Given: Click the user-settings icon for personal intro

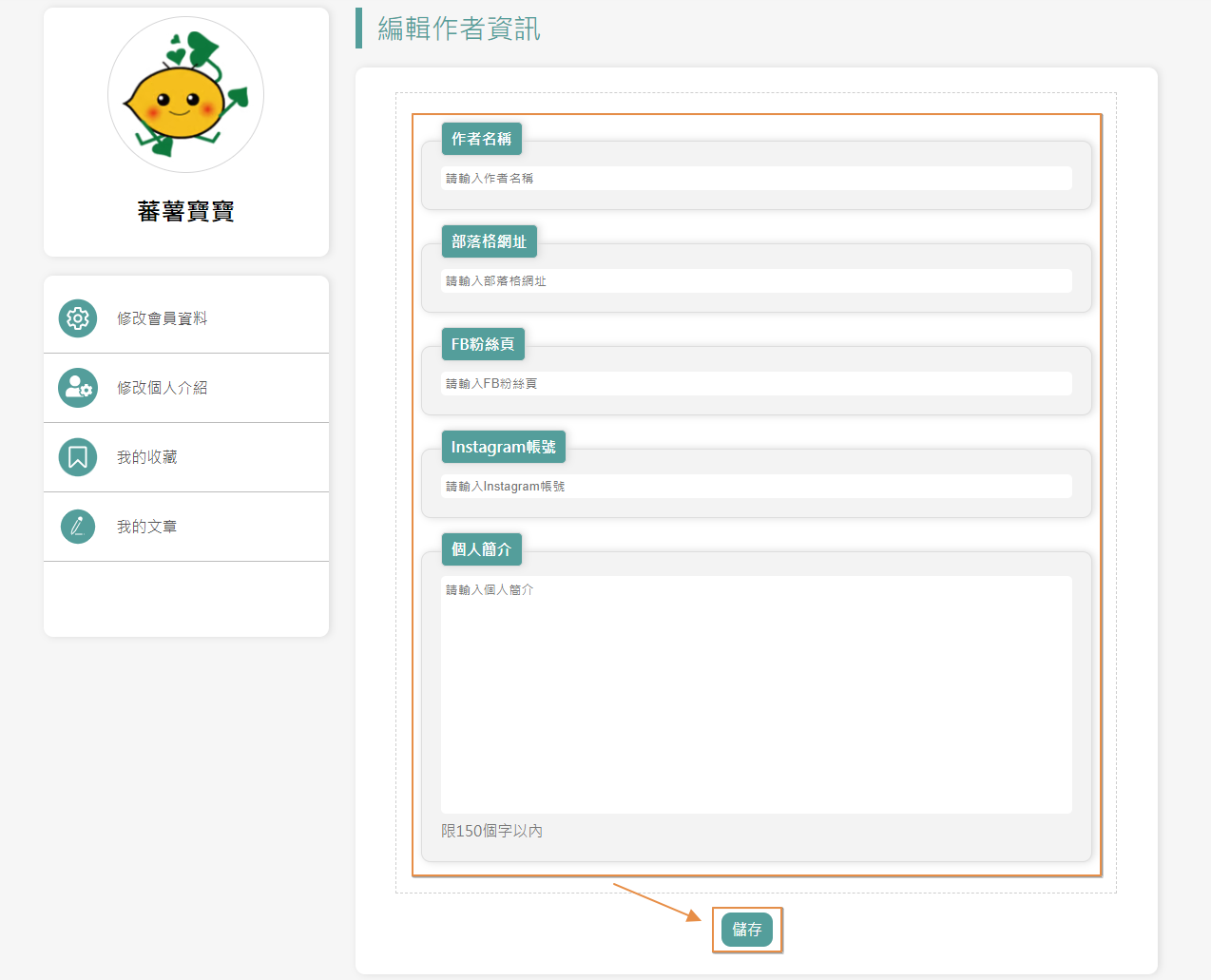Looking at the screenshot, I should (78, 388).
